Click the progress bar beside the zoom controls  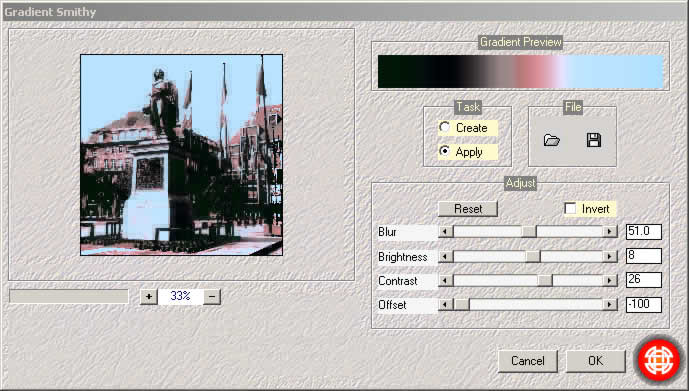pos(69,297)
